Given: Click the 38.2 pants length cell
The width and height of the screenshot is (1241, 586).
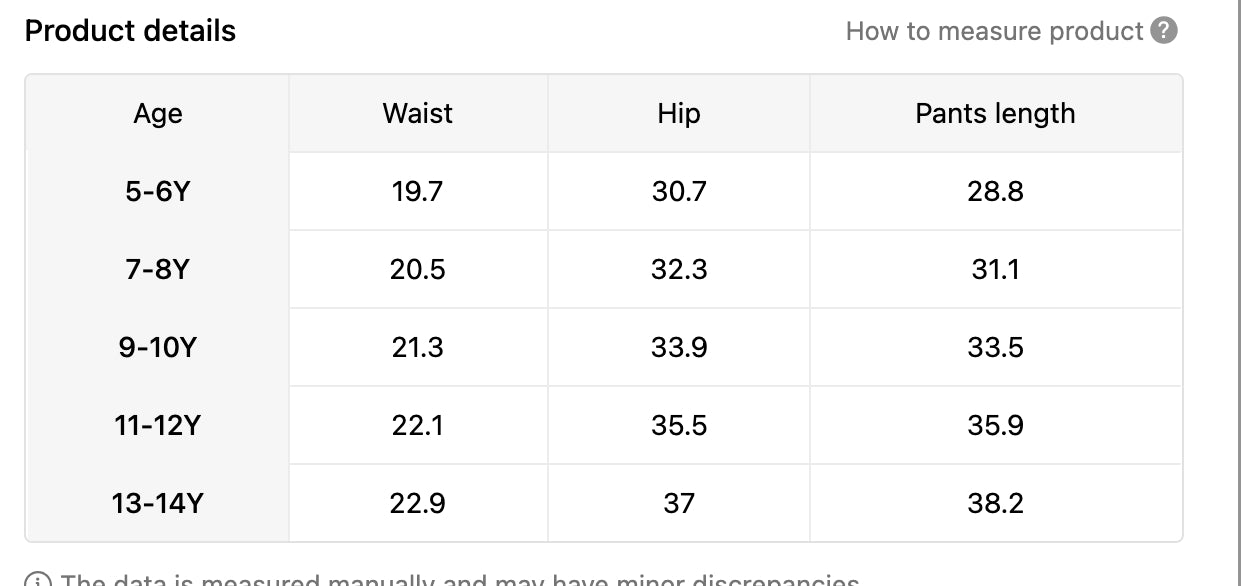Looking at the screenshot, I should click(x=995, y=503).
